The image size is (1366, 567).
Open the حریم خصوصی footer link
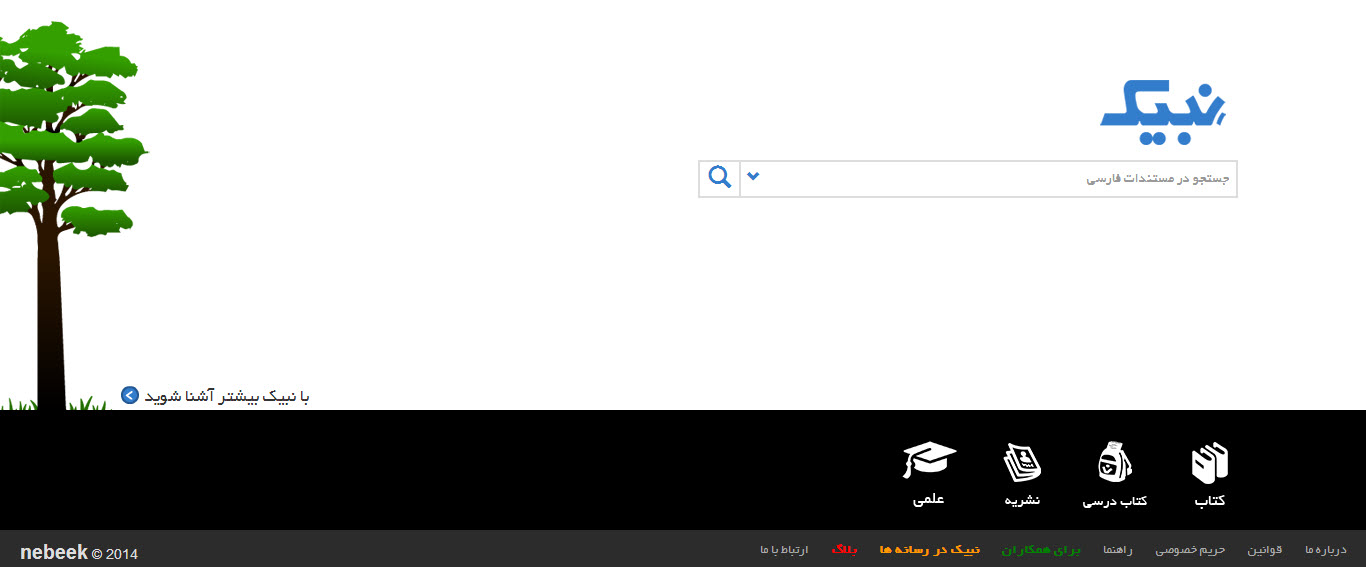1190,550
